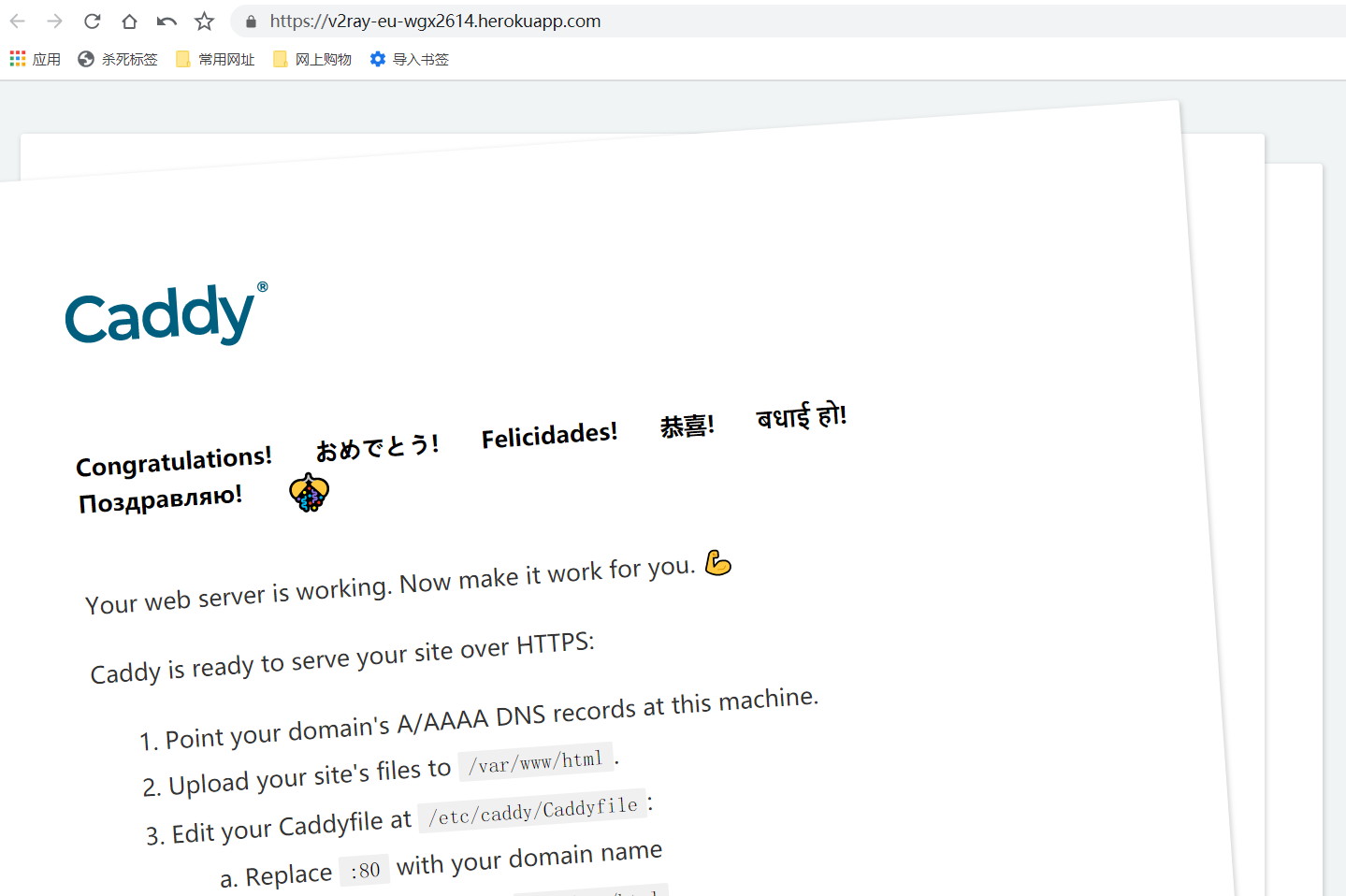Open the 网上购物 bookmarks folder
1346x896 pixels.
(322, 58)
